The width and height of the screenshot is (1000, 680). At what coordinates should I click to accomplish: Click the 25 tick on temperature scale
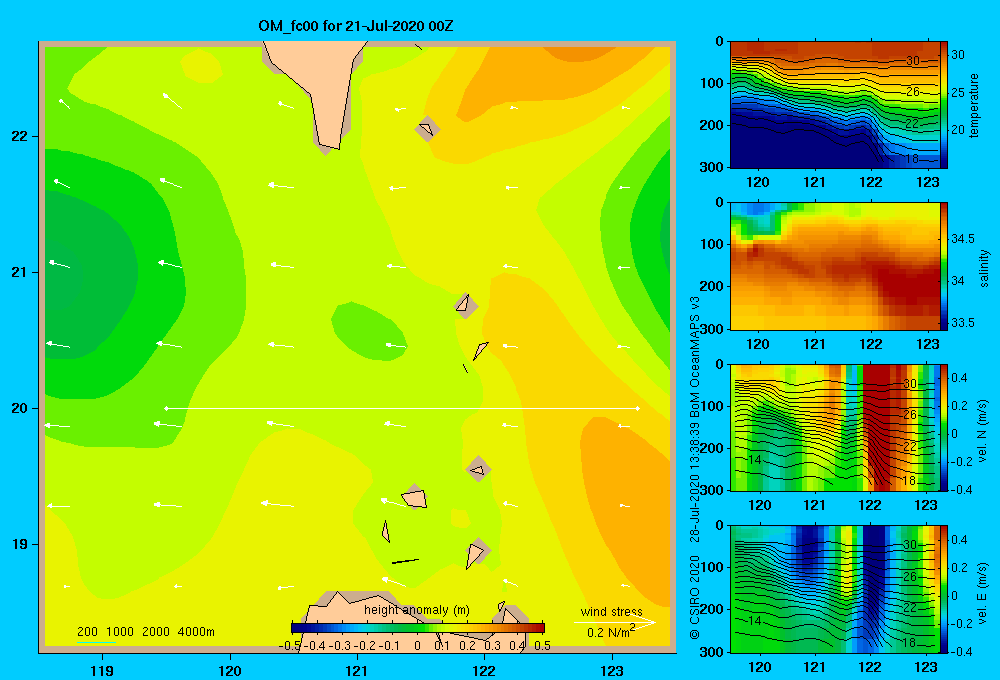click(x=958, y=92)
